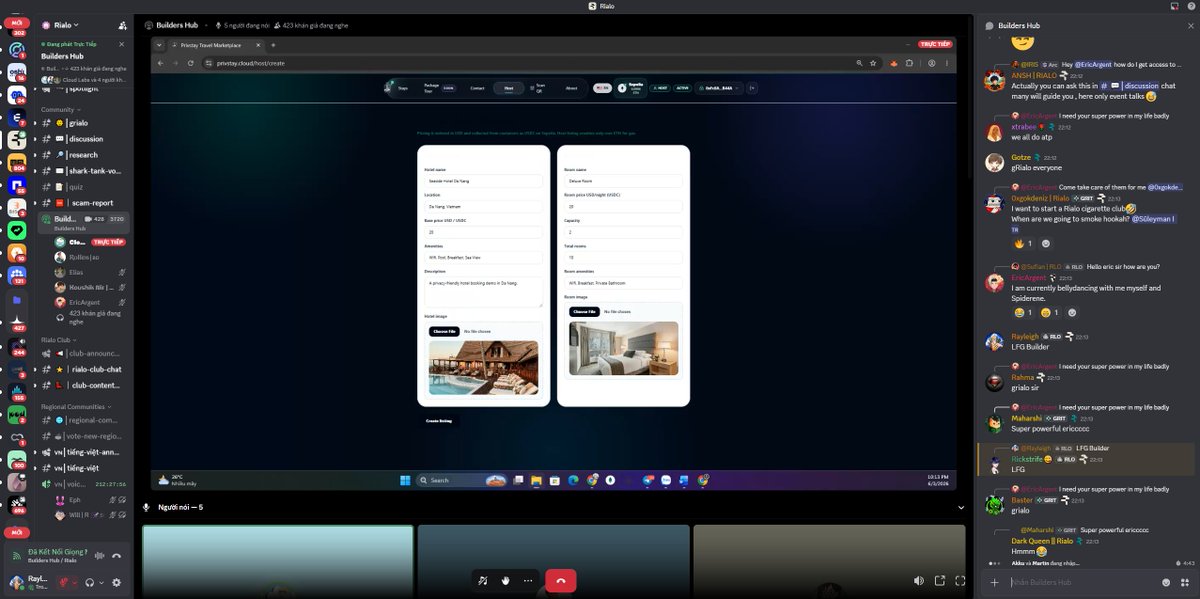This screenshot has height=599, width=1200.
Task: Expand threads arrow for grialo channel
Action: coord(37,123)
